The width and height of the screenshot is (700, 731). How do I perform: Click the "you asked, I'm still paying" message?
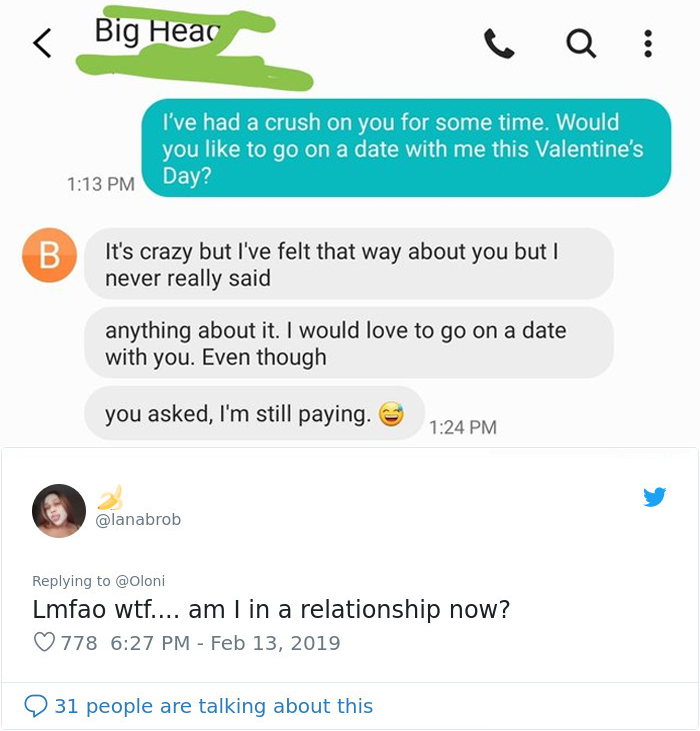point(253,413)
